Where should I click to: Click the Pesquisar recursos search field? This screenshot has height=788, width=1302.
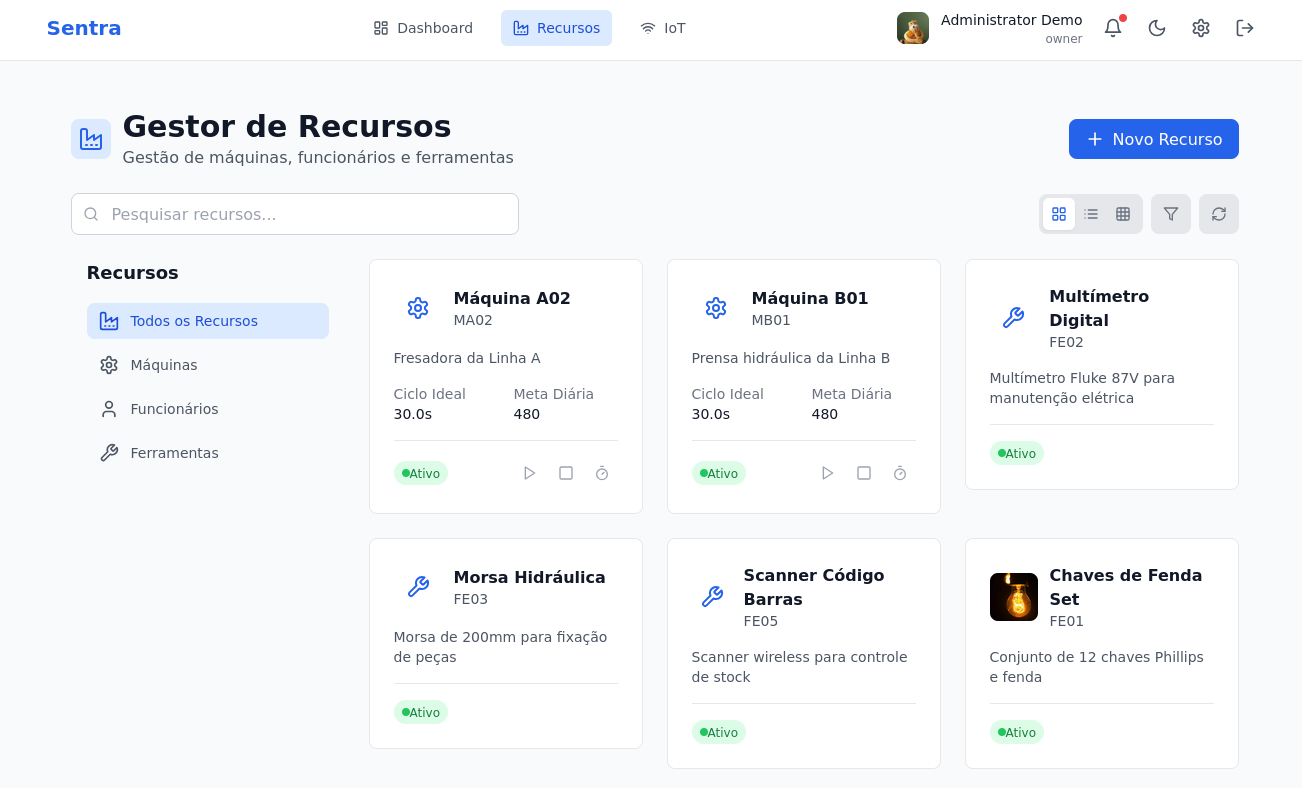click(x=295, y=214)
